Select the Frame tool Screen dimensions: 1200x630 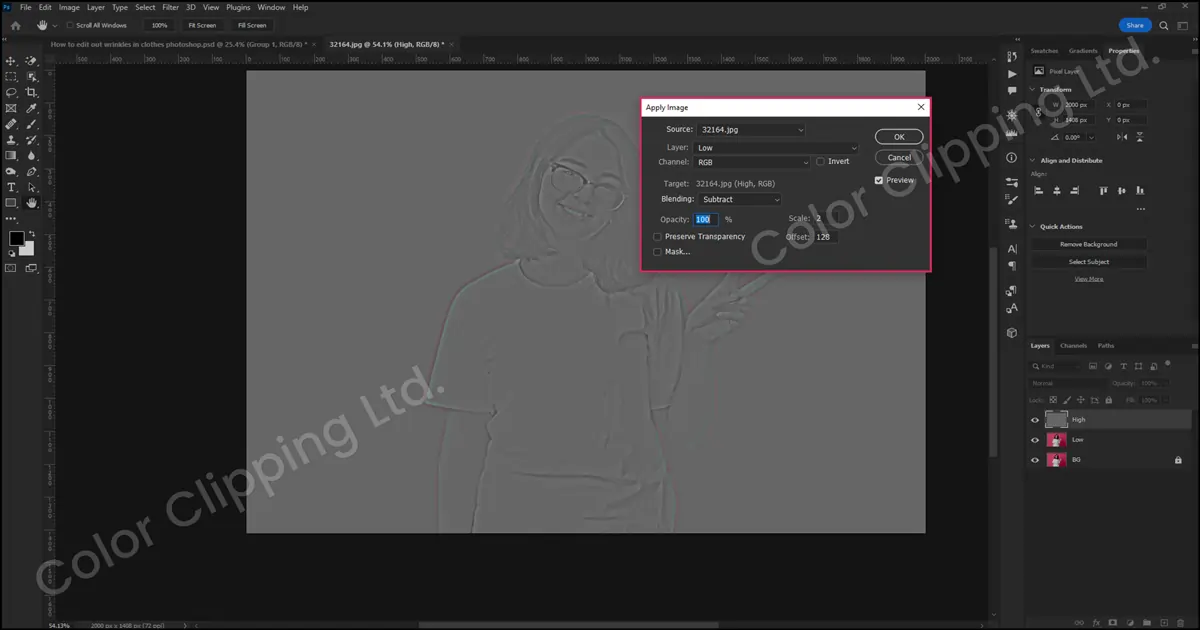coord(11,108)
